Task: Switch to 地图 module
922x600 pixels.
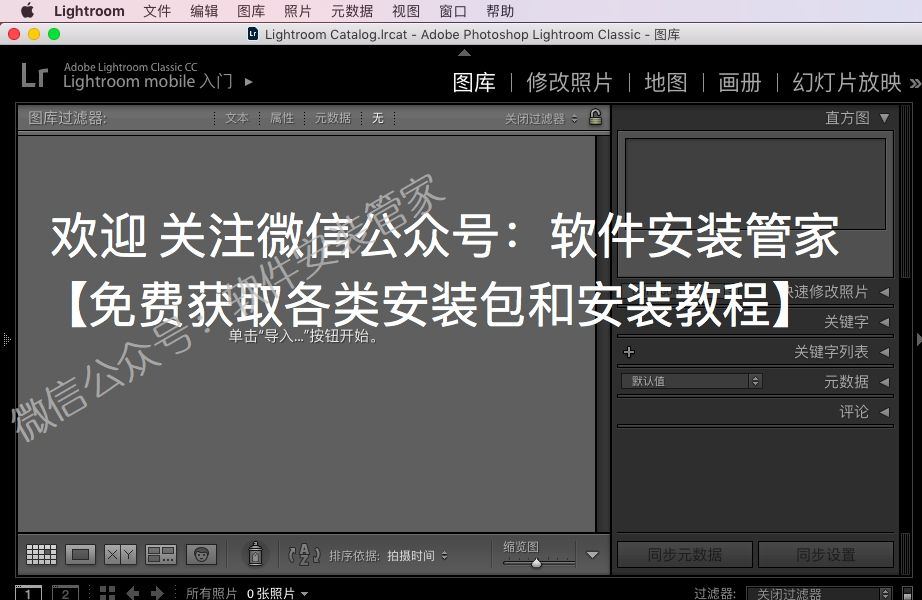Action: point(666,82)
